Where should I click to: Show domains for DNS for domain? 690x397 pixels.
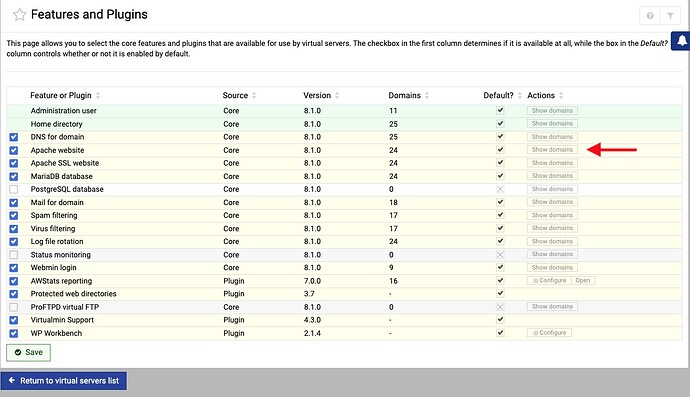(x=552, y=136)
